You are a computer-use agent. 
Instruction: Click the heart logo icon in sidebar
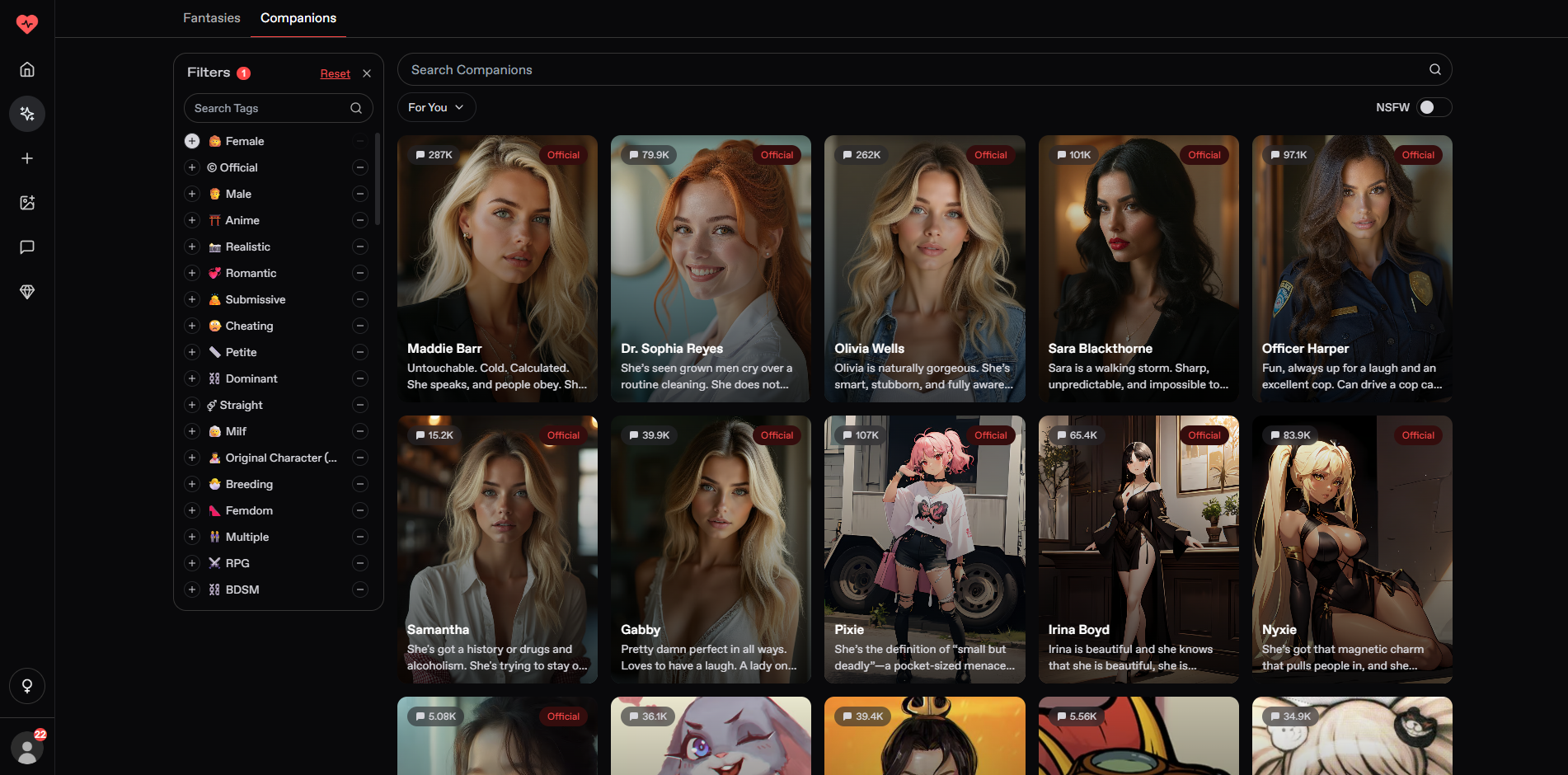(x=27, y=24)
